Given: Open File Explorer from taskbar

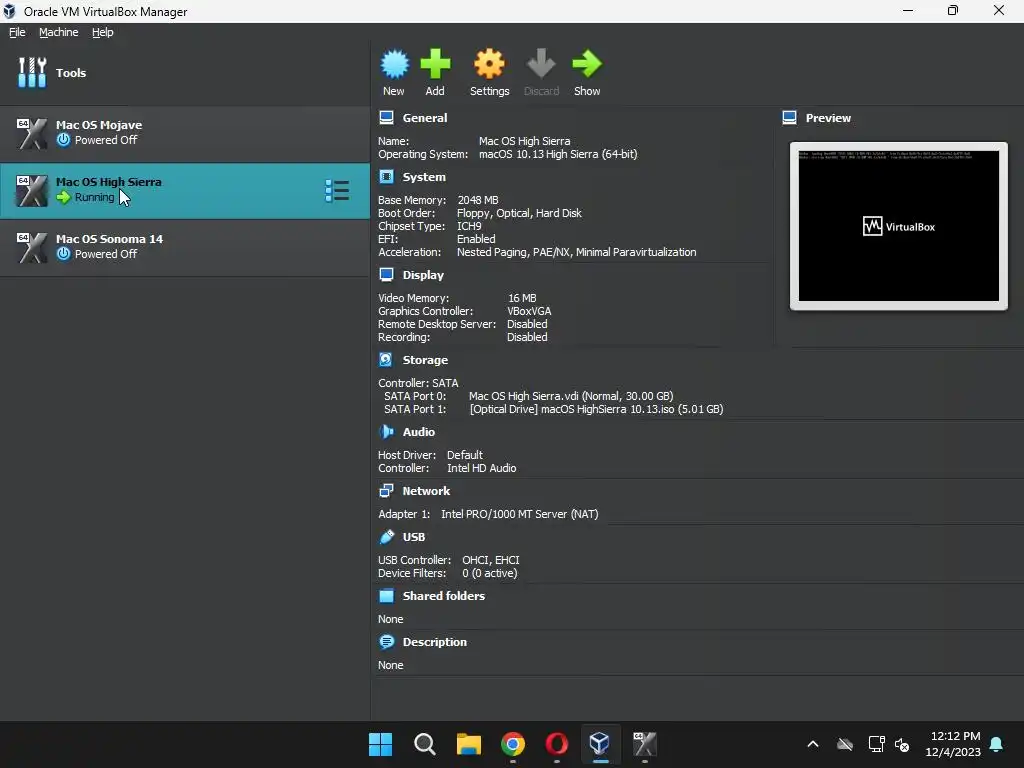Looking at the screenshot, I should [x=468, y=744].
